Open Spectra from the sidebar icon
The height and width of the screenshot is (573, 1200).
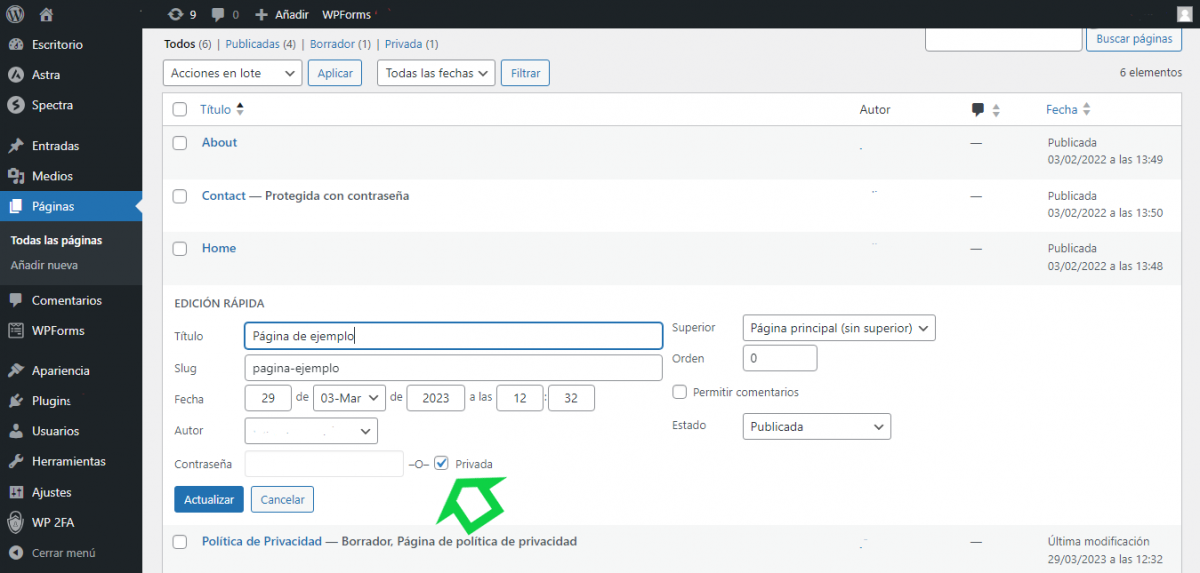(x=15, y=105)
